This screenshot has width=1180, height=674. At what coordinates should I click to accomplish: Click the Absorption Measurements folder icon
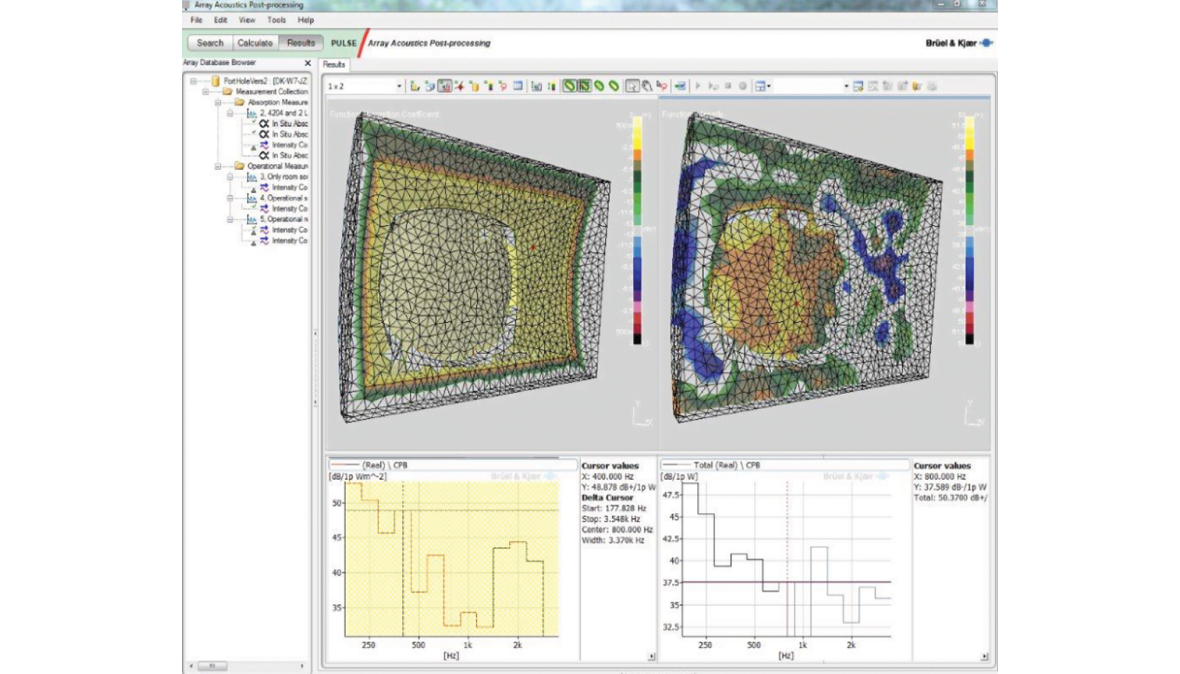[x=239, y=102]
